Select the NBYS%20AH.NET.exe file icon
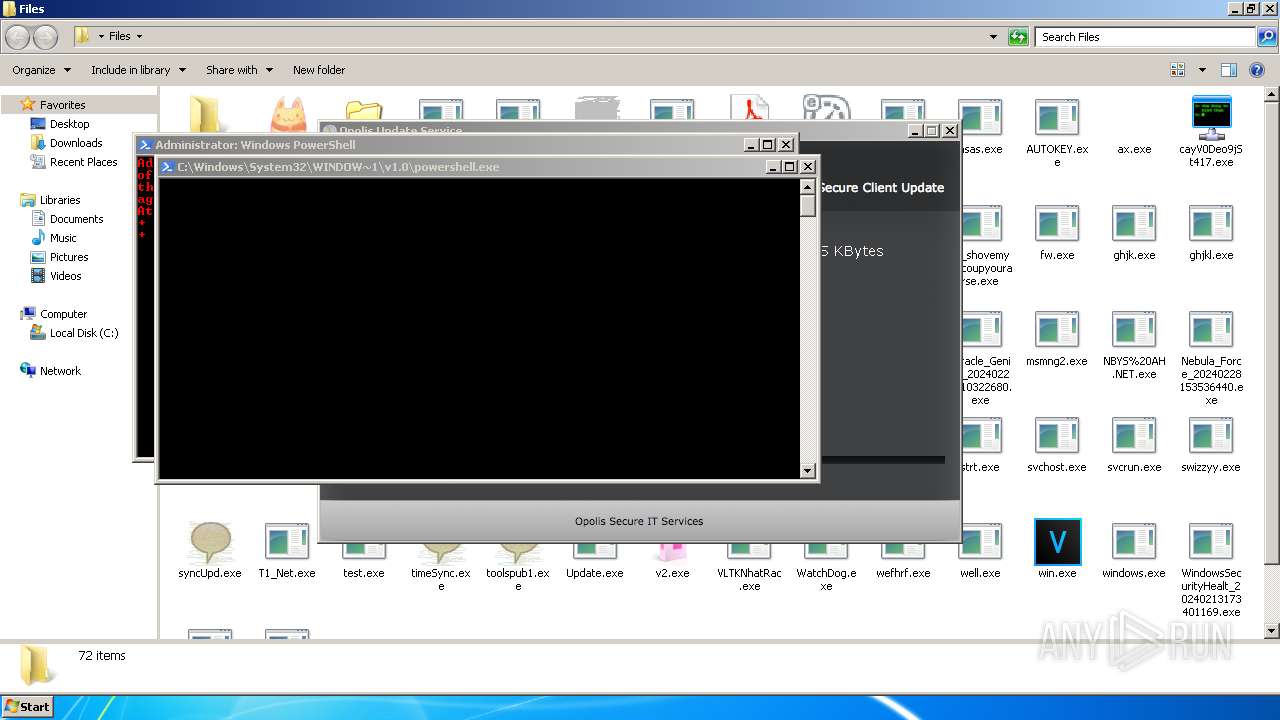This screenshot has height=720, width=1280. 1134,330
